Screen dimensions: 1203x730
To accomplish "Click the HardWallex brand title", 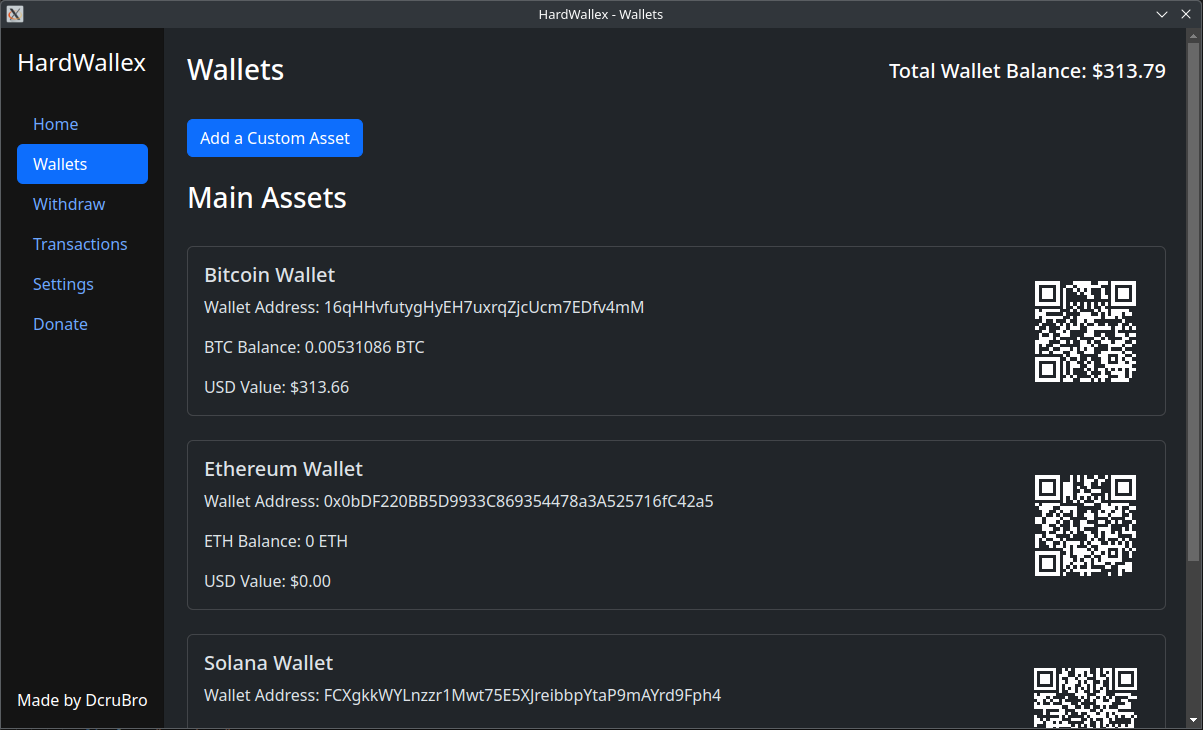I will (82, 63).
